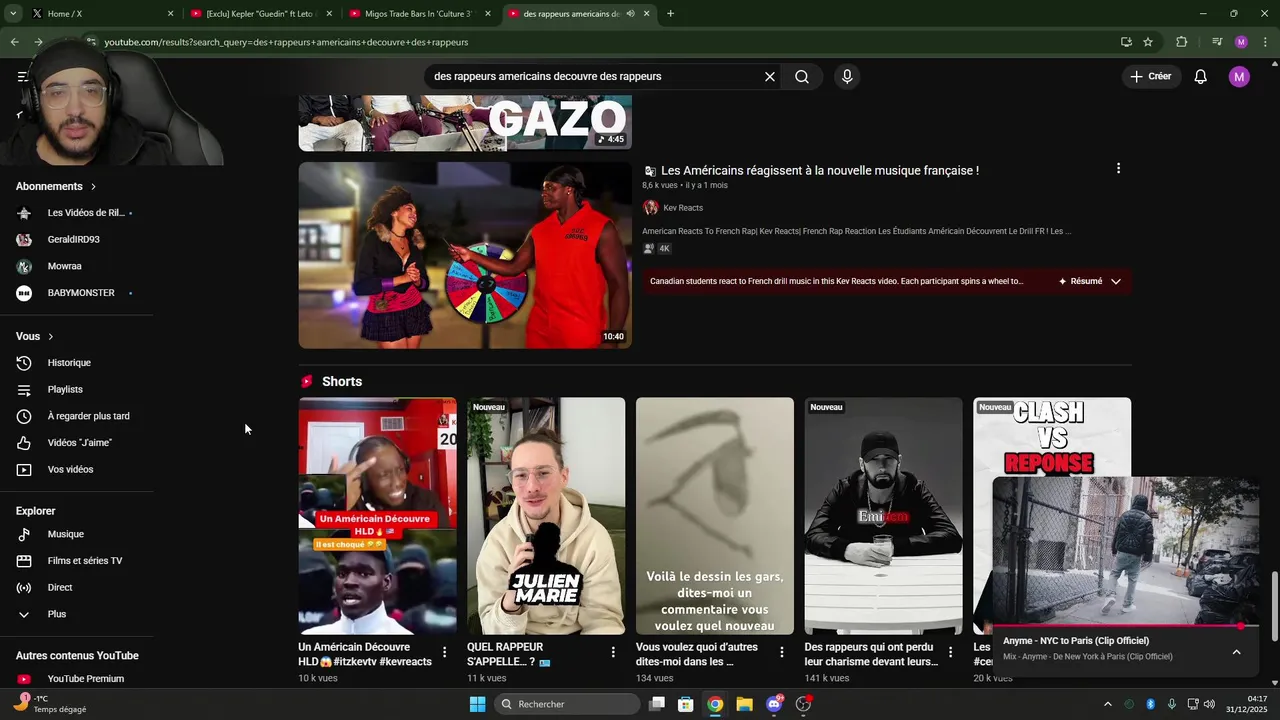Click the browser back arrow

point(14,42)
